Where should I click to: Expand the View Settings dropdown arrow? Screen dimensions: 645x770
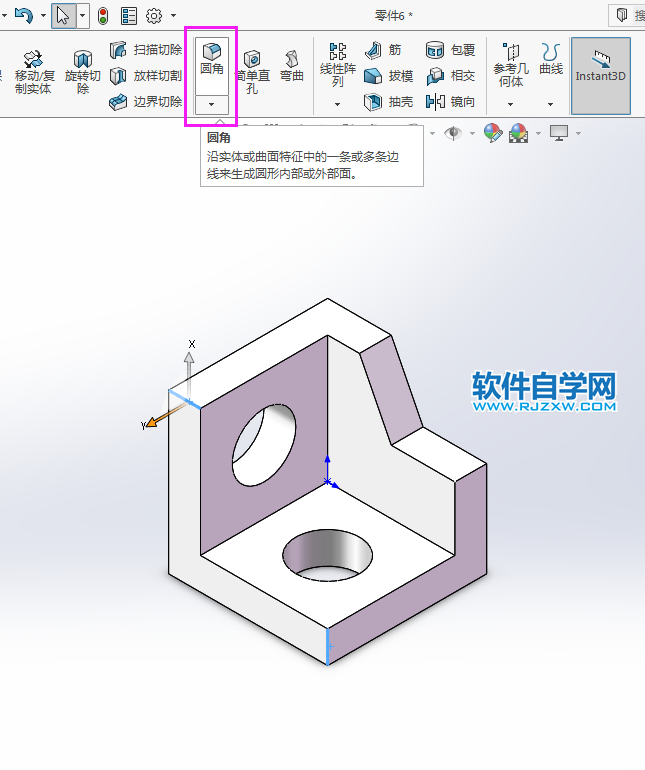tap(578, 133)
